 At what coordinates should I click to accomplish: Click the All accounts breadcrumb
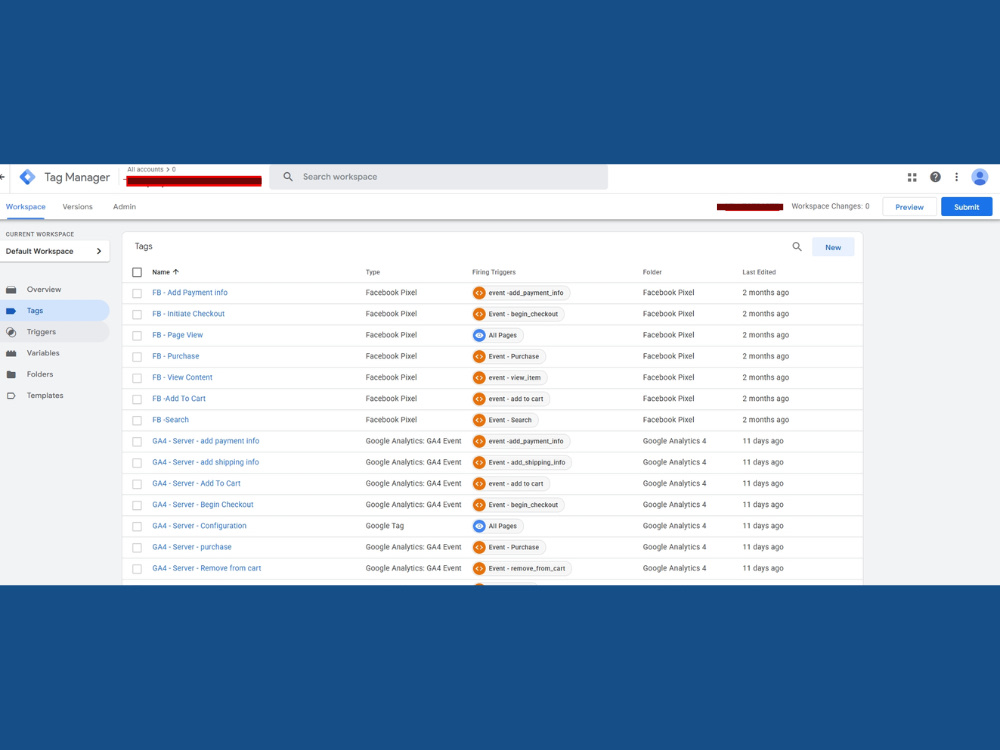click(145, 170)
